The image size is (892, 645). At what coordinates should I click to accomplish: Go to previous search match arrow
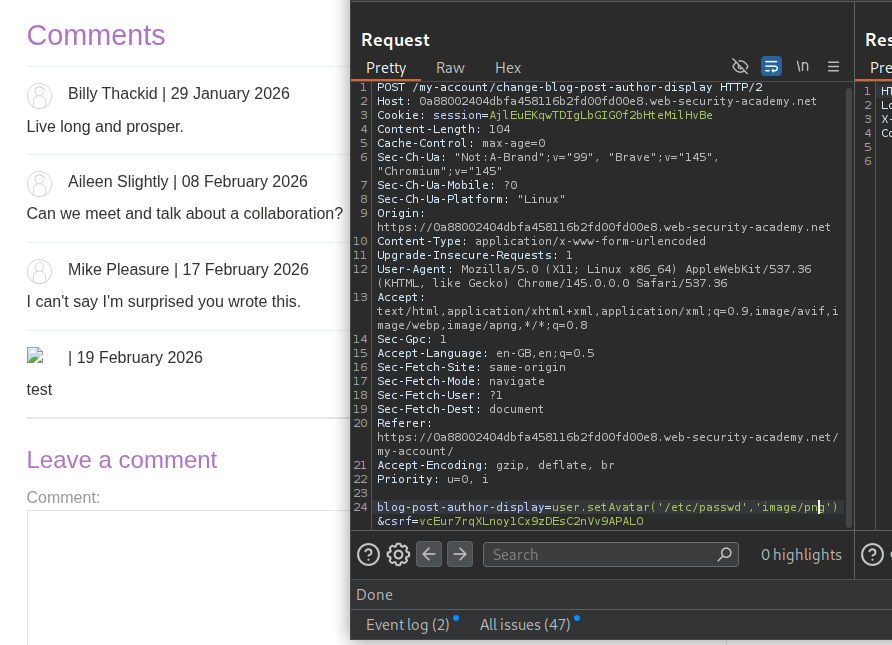(429, 554)
